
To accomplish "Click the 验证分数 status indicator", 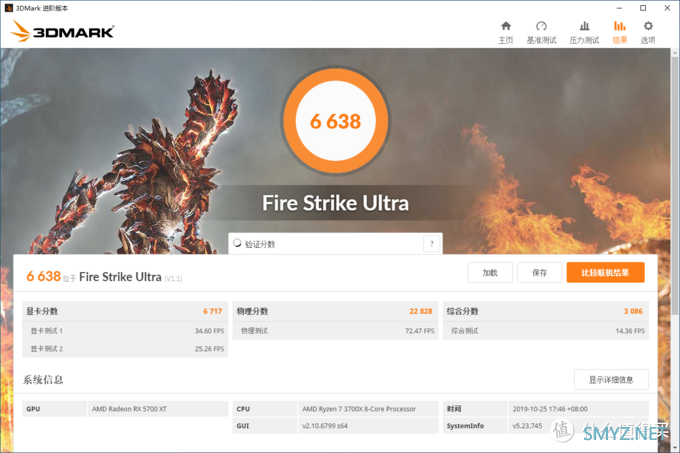I will pyautogui.click(x=237, y=243).
